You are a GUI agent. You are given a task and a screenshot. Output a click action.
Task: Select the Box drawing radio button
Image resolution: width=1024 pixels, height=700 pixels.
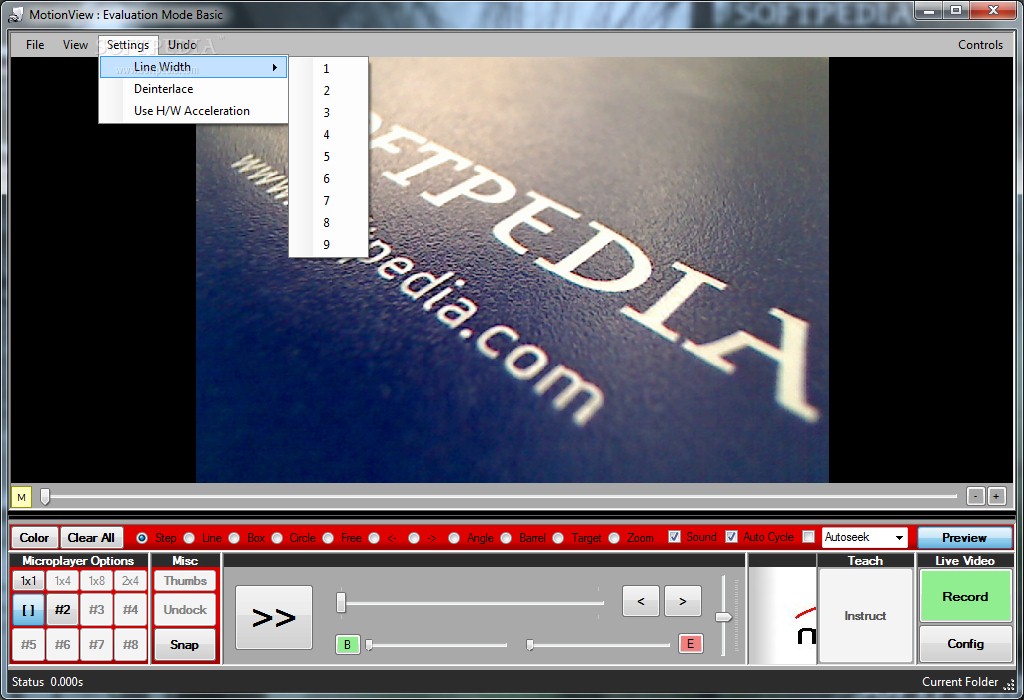click(x=234, y=537)
